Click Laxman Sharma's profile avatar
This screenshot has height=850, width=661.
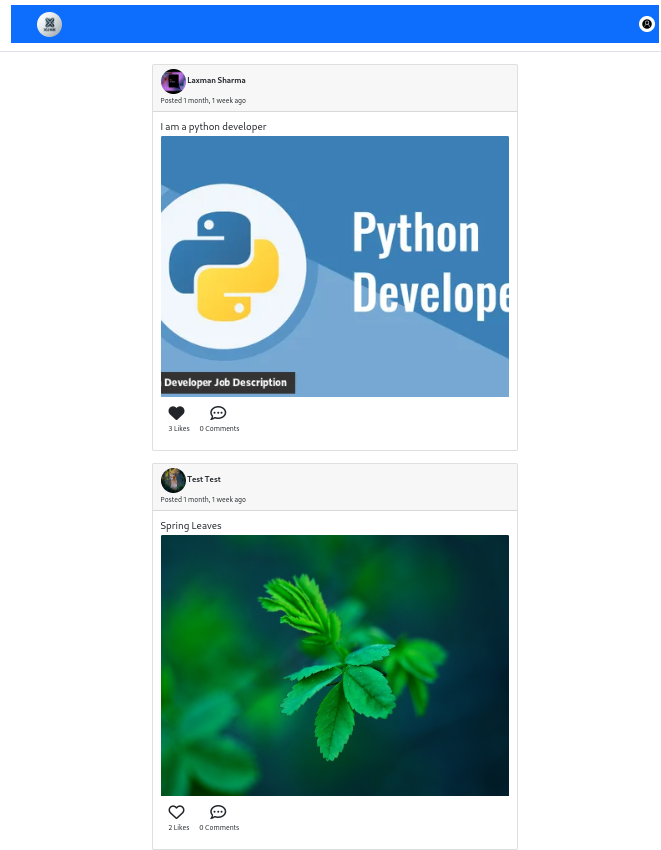coord(173,81)
